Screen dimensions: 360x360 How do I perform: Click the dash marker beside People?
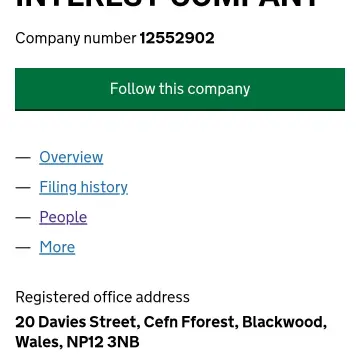[23, 217]
